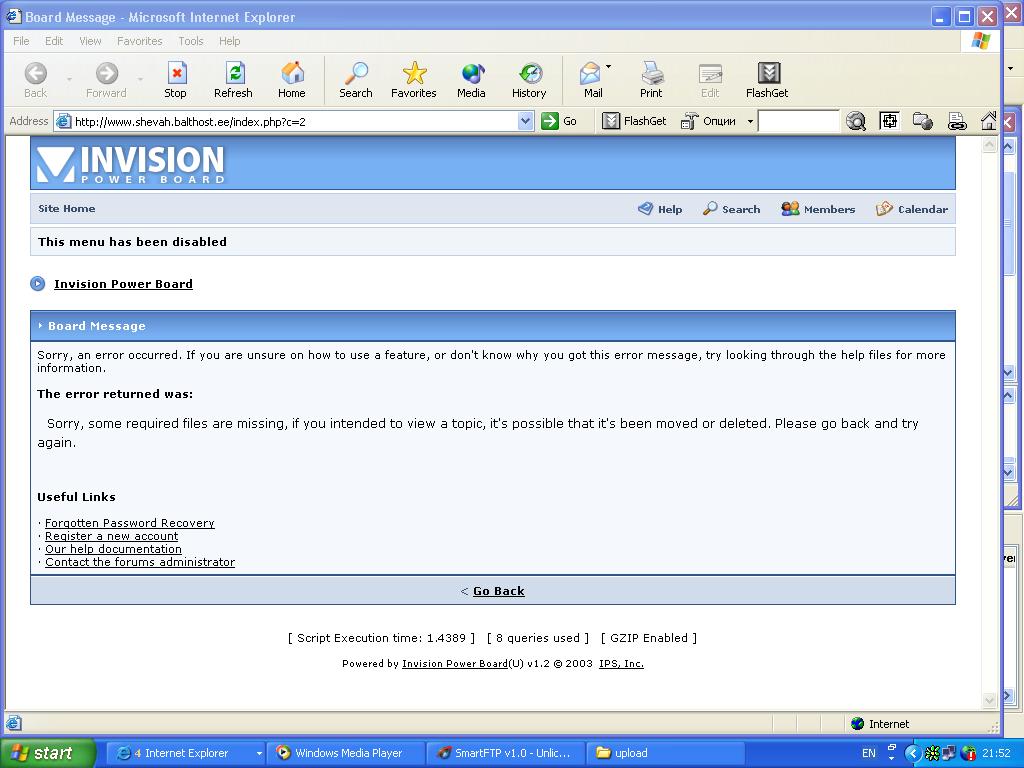Launch FlashGet from the main toolbar
The width and height of the screenshot is (1024, 768).
(x=767, y=80)
